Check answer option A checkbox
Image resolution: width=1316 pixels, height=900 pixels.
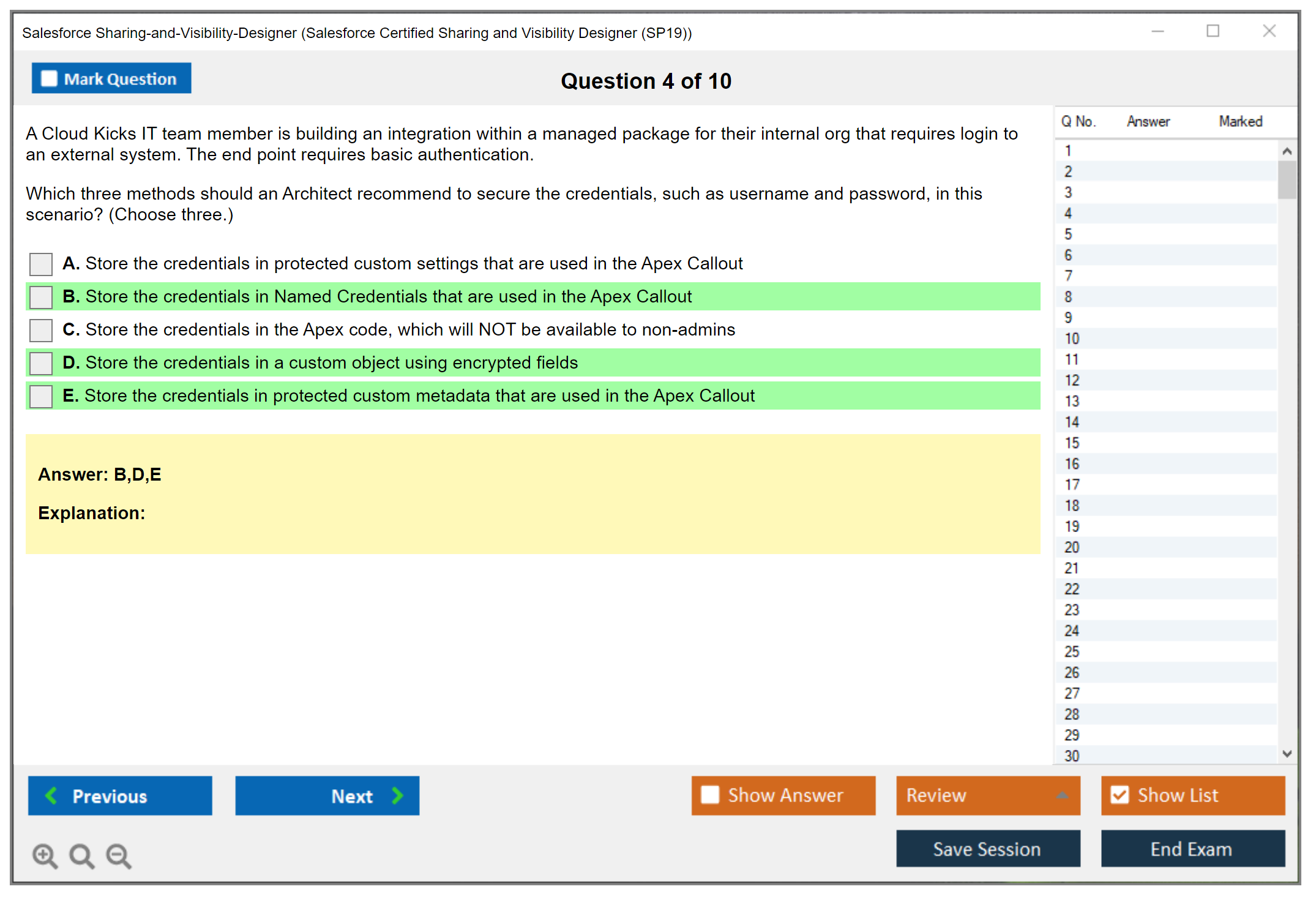point(41,264)
